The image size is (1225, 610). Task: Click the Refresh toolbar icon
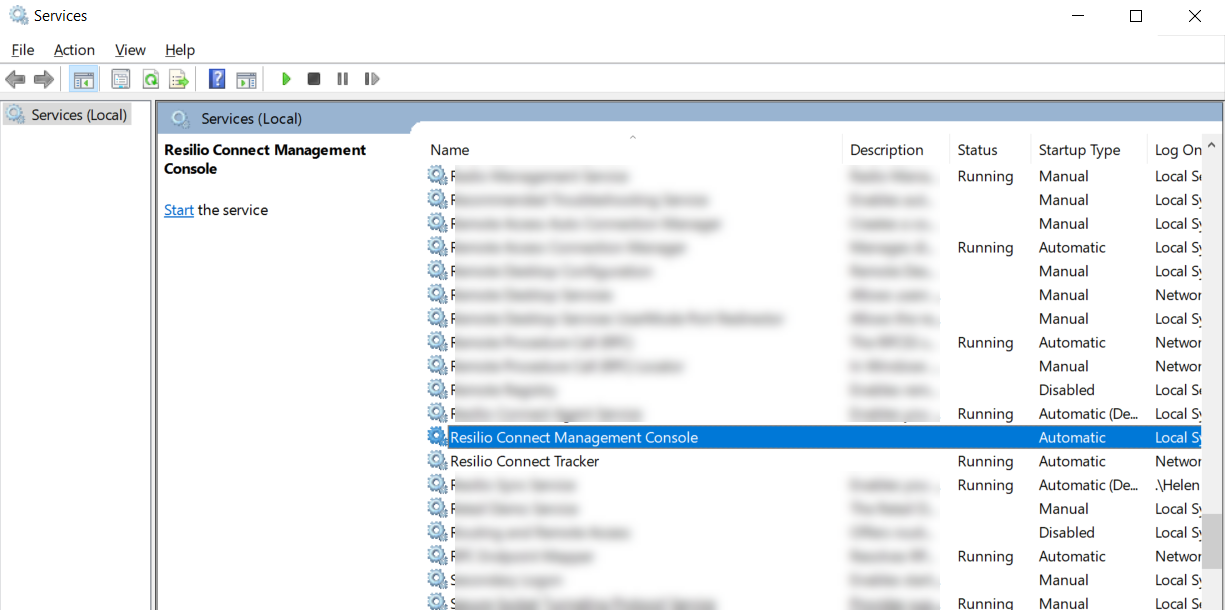[x=150, y=79]
